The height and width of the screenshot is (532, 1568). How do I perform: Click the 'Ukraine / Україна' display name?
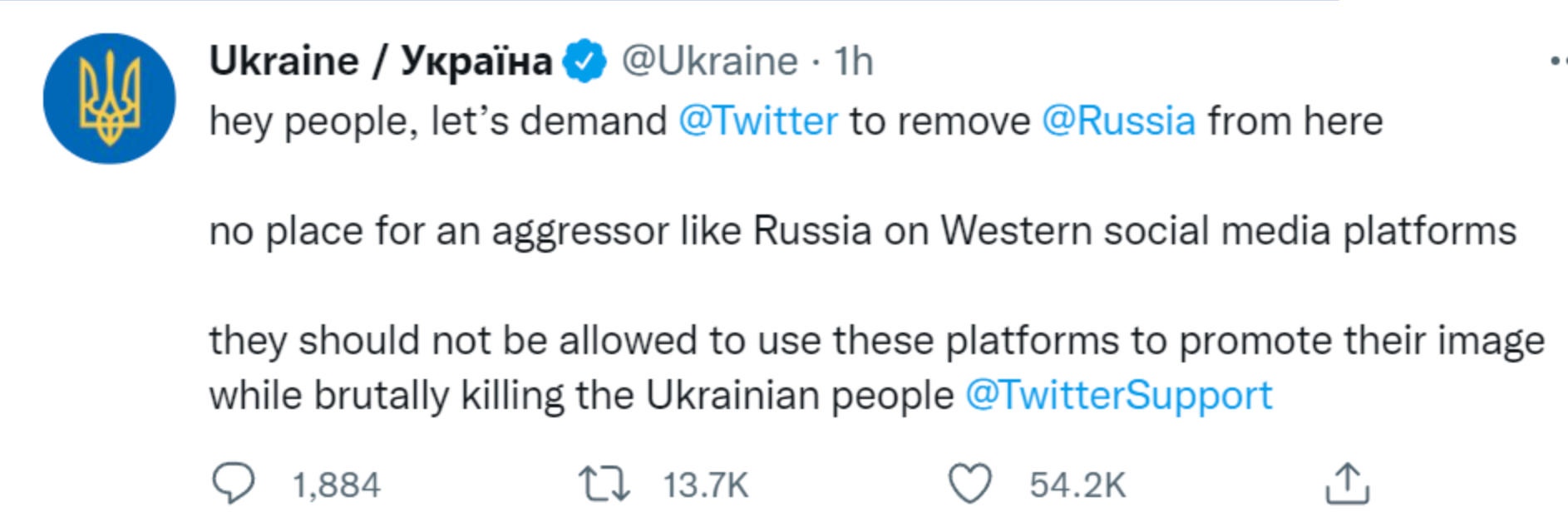point(381,61)
